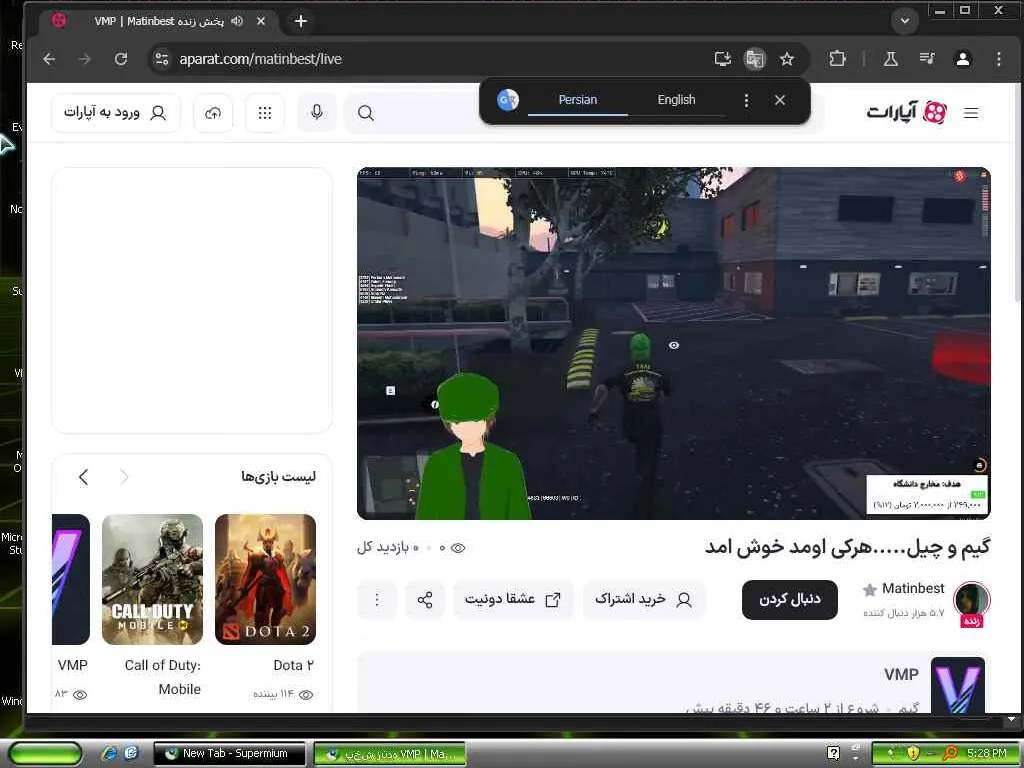Click the دنبال کردن follow button
1024x768 pixels.
790,600
